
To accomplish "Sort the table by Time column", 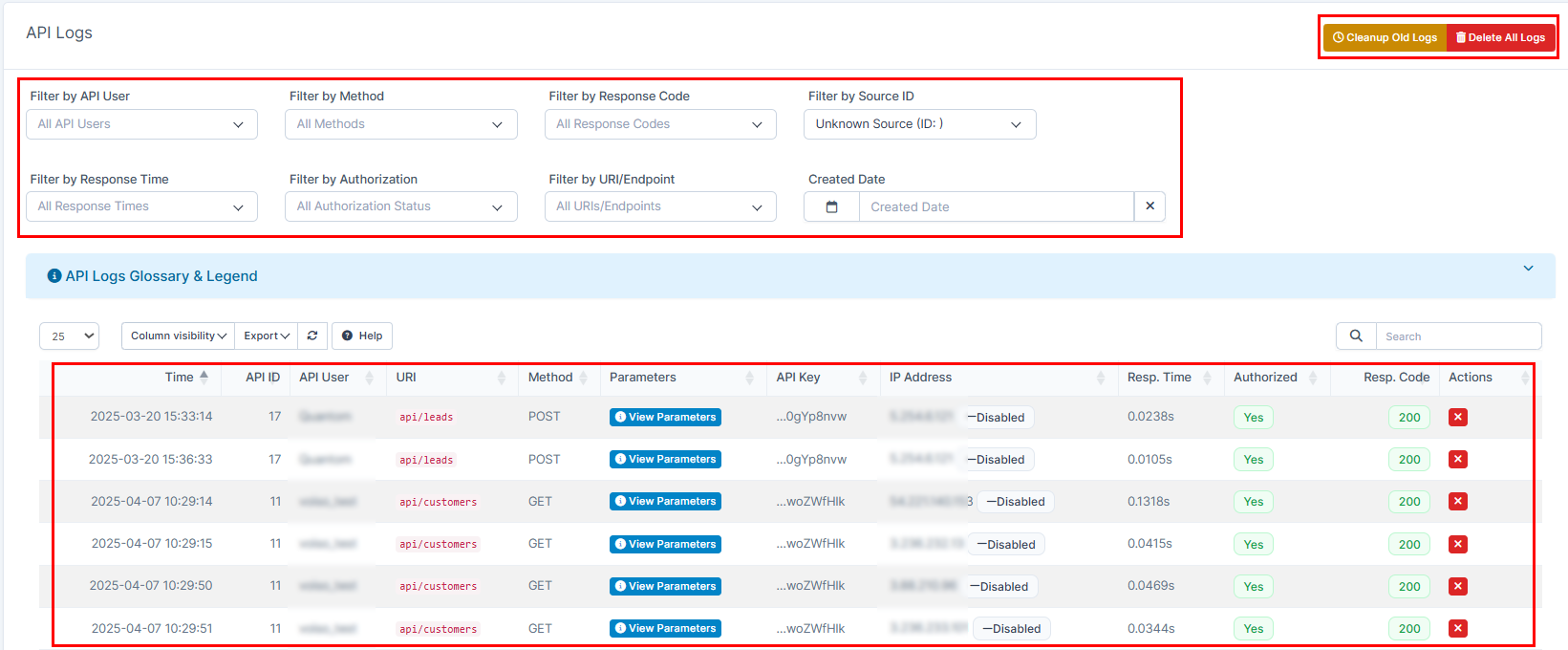I will 180,378.
